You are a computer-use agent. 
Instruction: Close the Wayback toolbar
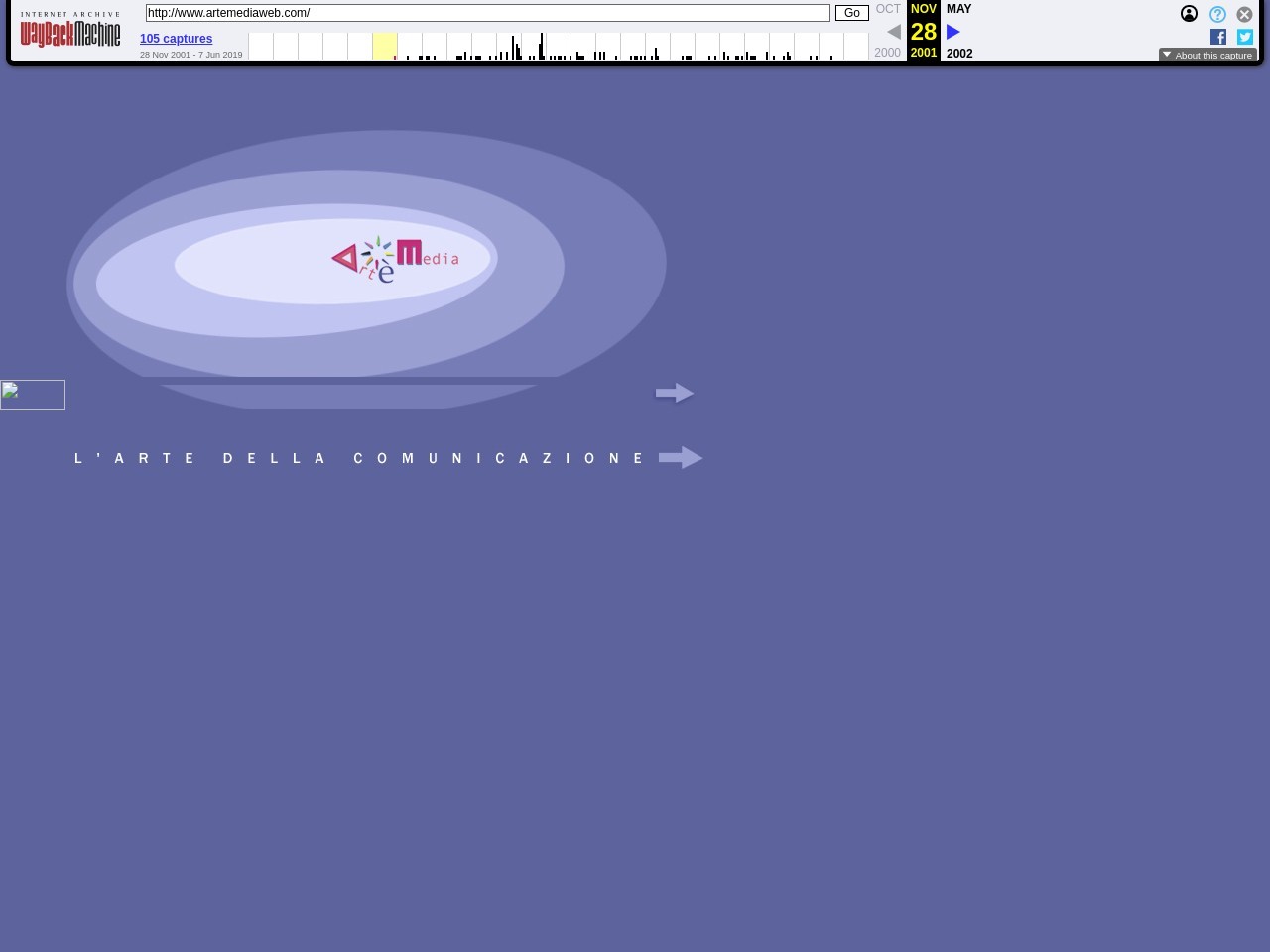click(1244, 14)
